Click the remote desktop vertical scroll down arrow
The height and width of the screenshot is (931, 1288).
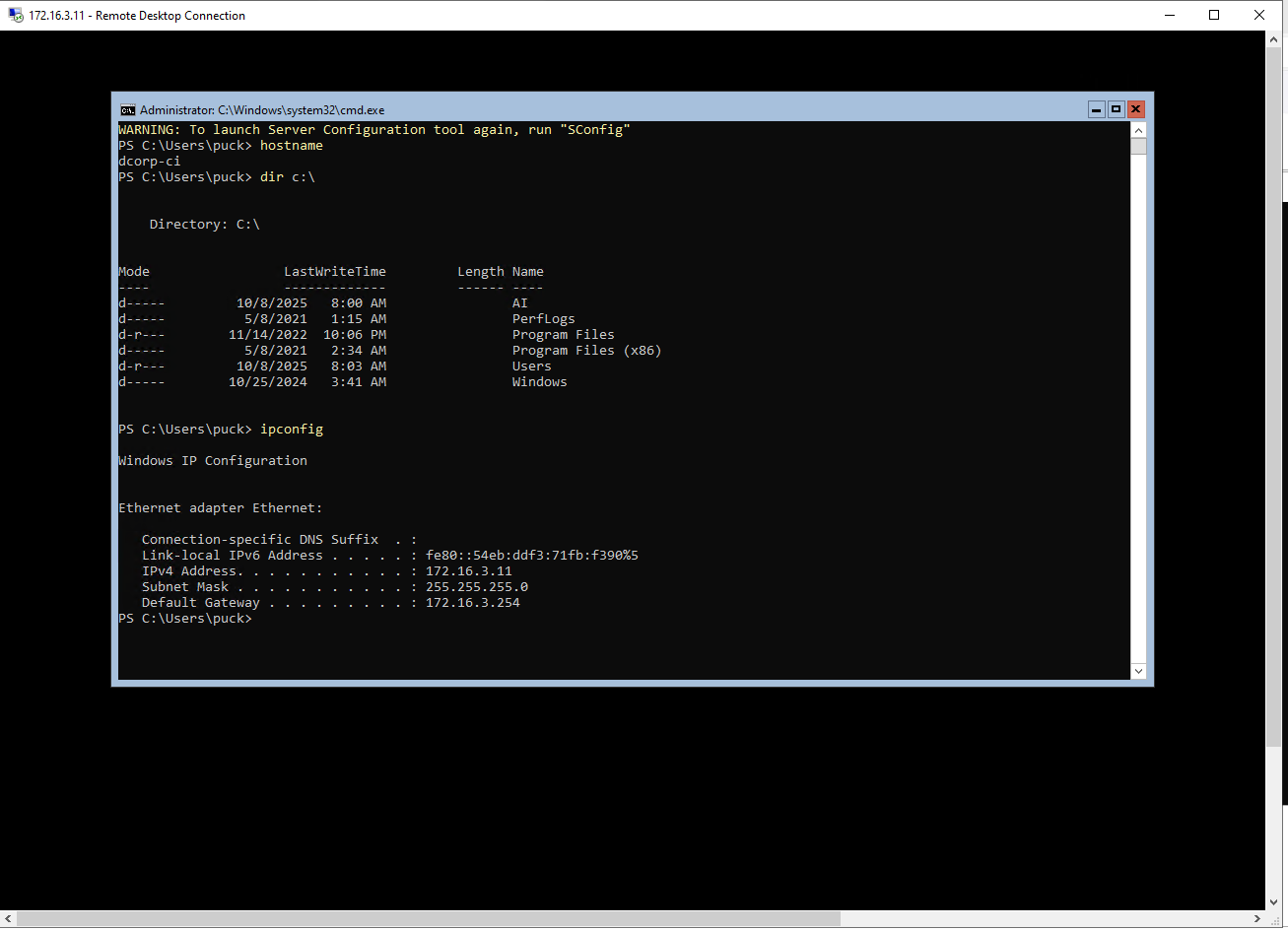tap(1273, 901)
